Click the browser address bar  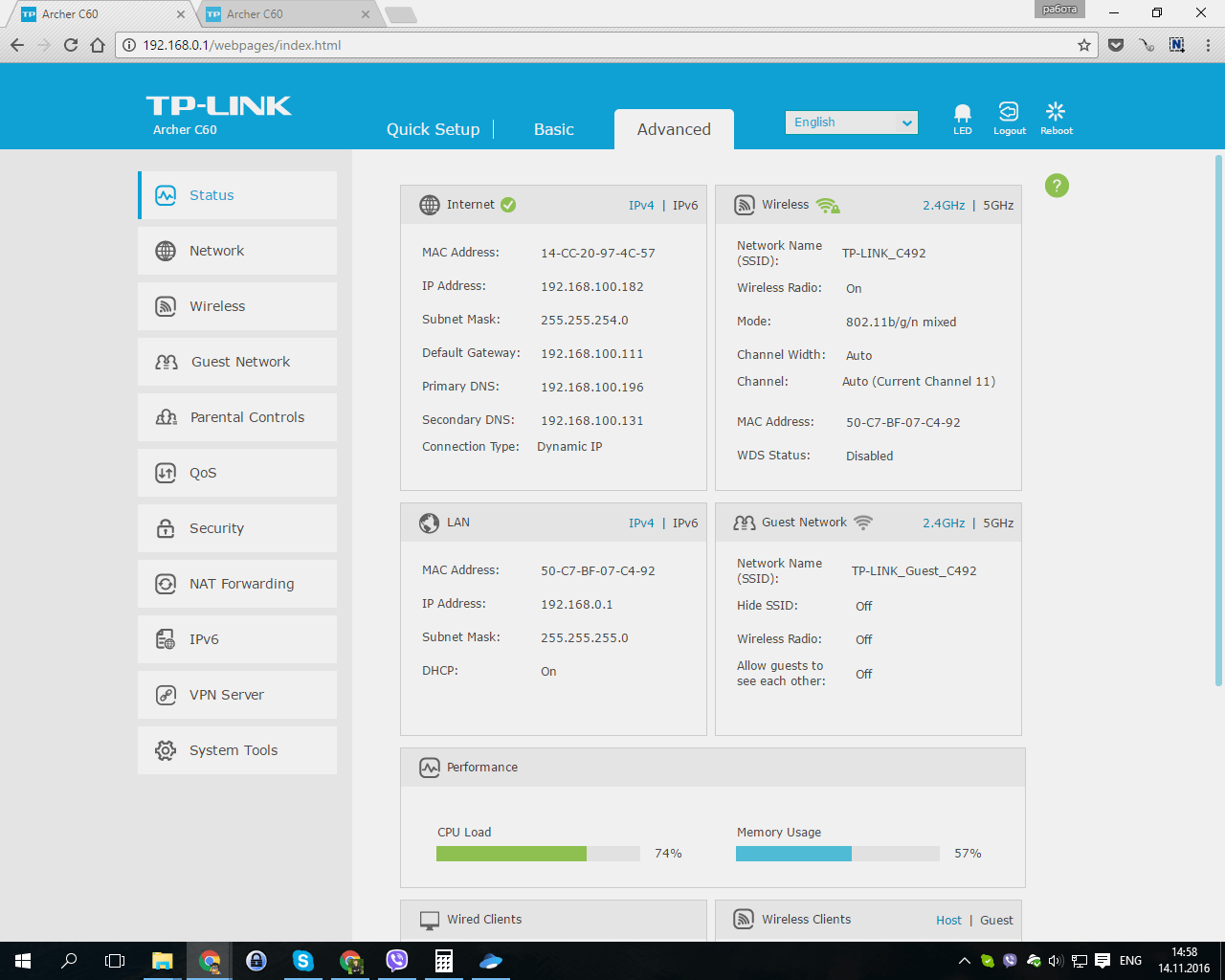click(603, 45)
